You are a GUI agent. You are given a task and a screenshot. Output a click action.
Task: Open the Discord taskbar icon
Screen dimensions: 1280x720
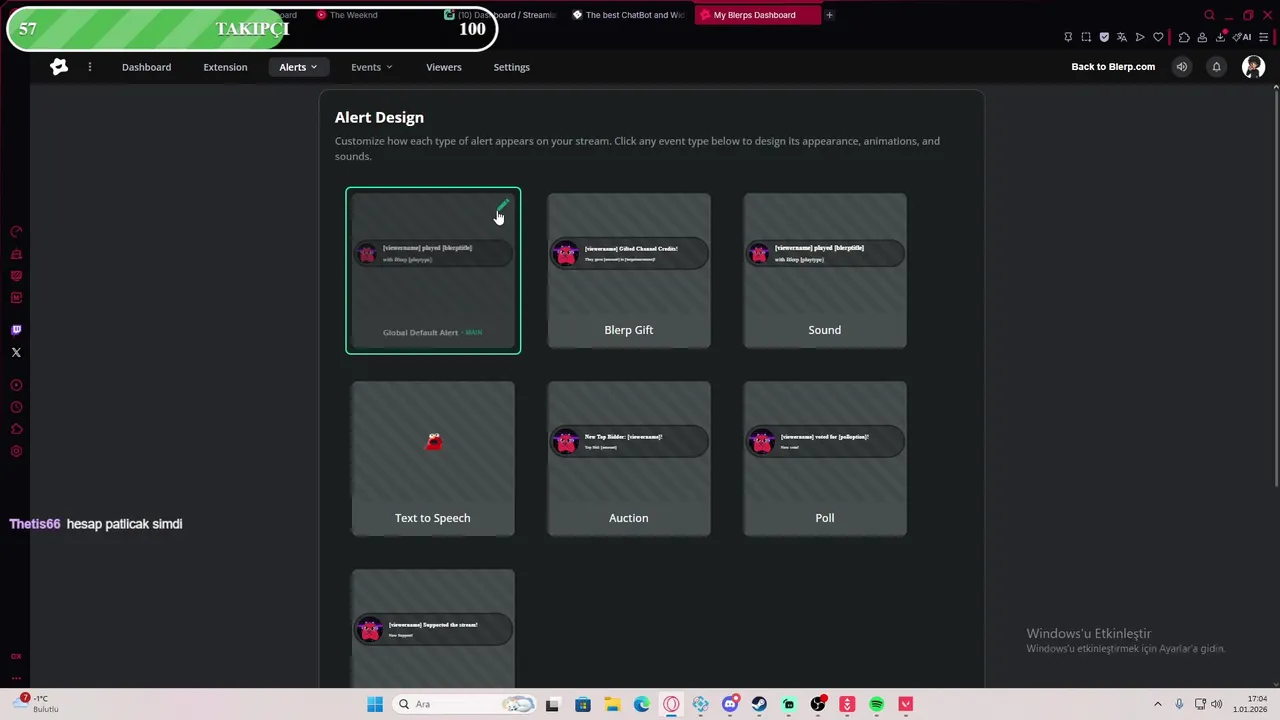point(730,704)
